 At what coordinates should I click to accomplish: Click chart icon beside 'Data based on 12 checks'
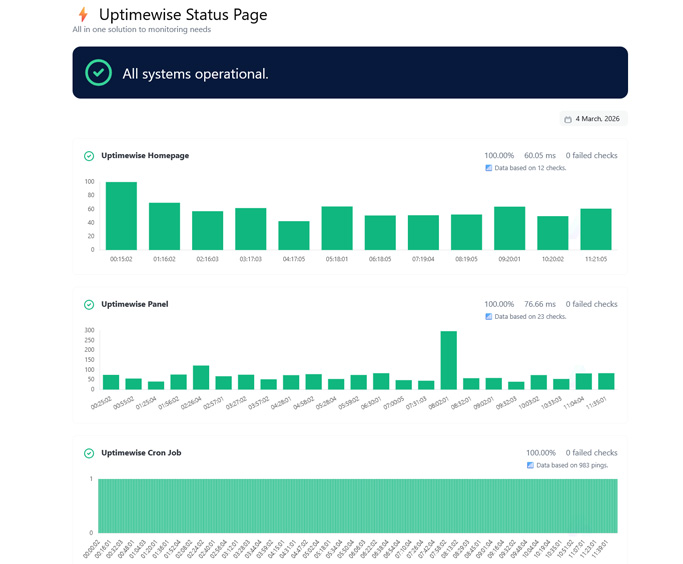coord(489,168)
